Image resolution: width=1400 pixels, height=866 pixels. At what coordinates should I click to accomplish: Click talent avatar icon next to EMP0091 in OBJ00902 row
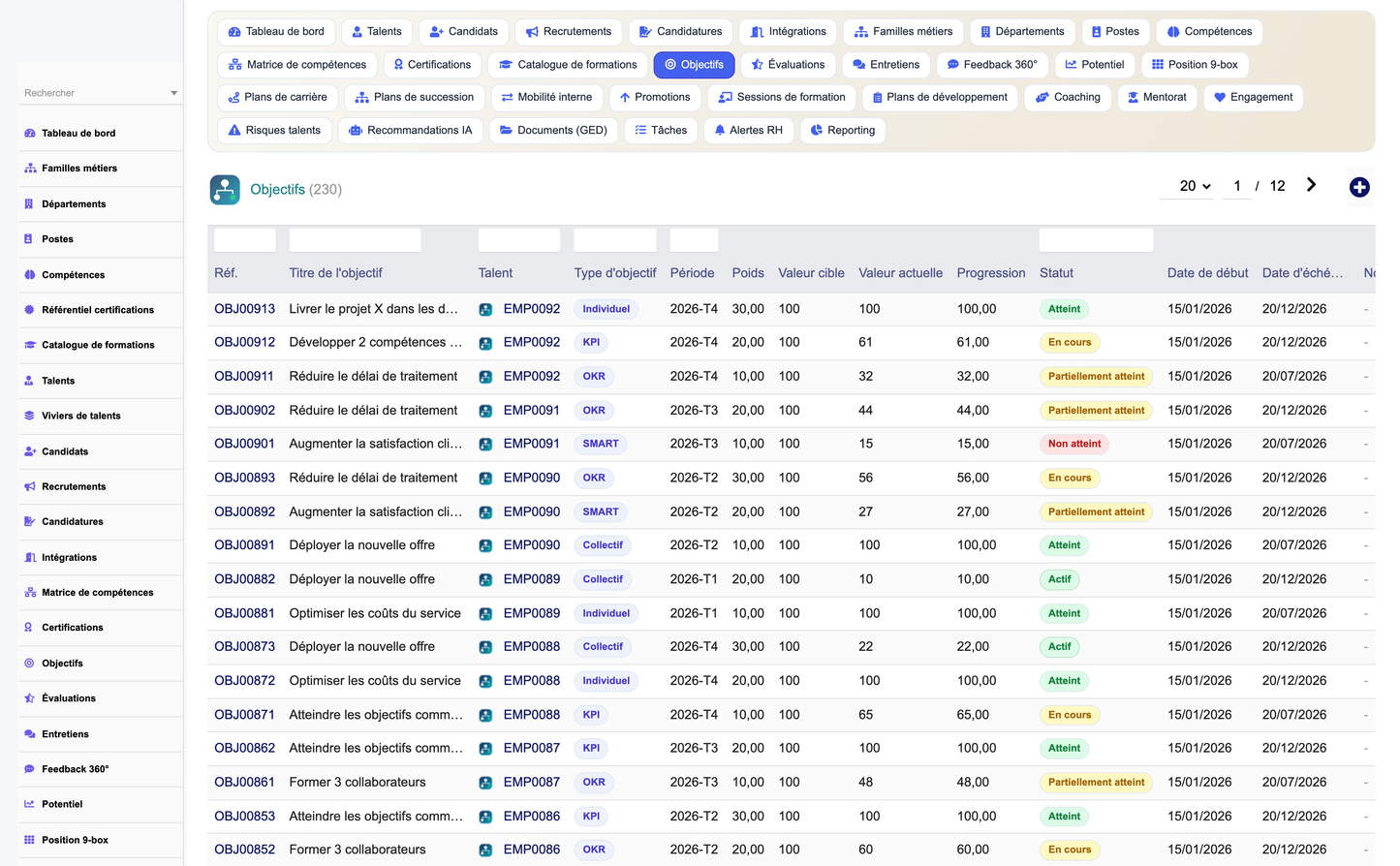click(x=485, y=411)
